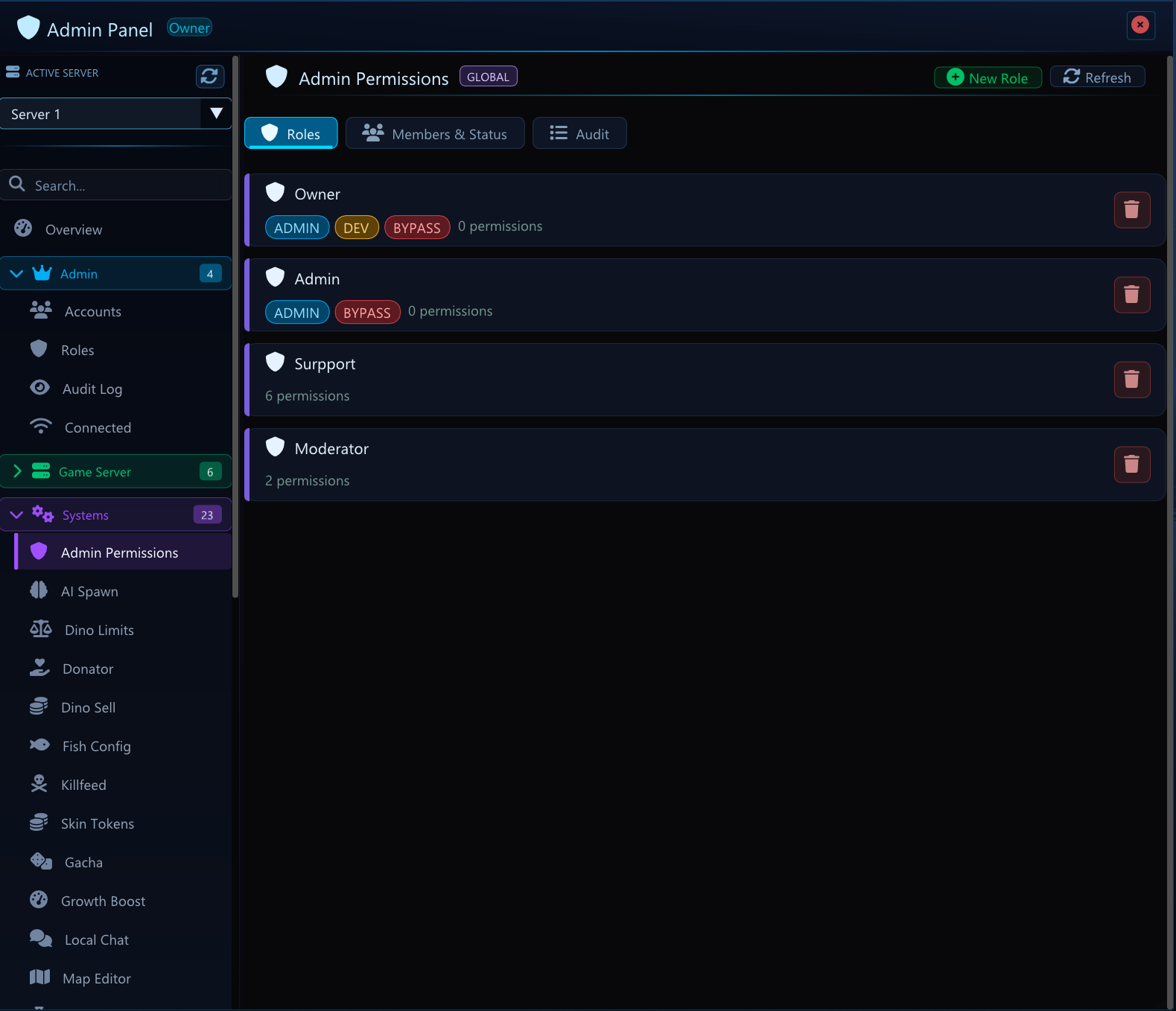Click the Systems count badge 23
The width and height of the screenshot is (1176, 1011).
[x=207, y=514]
